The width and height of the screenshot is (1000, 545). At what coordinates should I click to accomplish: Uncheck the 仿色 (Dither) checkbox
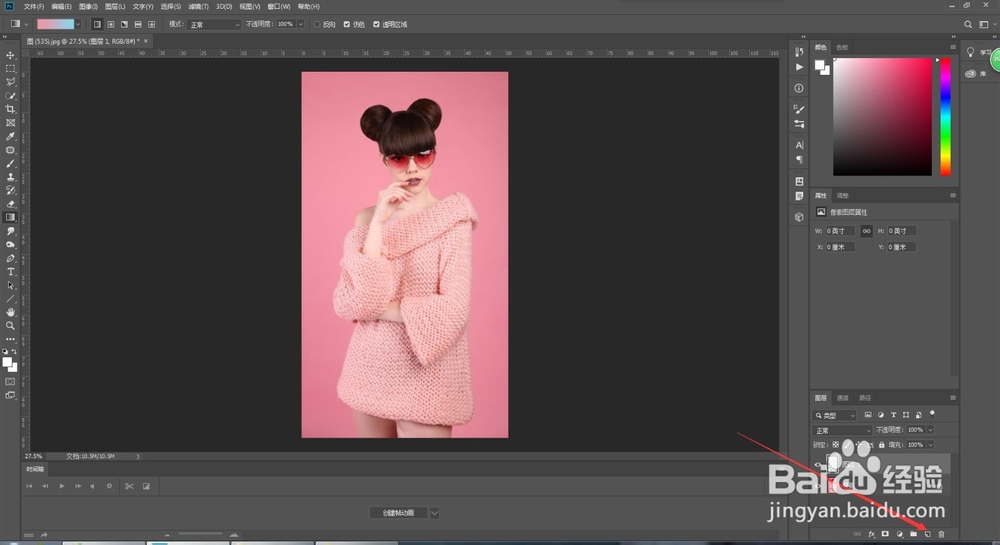click(347, 24)
